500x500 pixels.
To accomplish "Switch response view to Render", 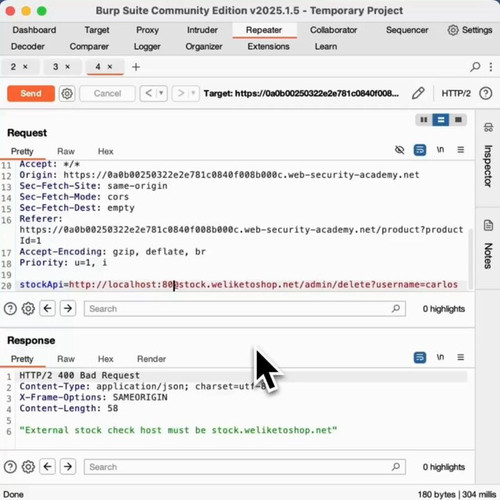I will [x=151, y=359].
